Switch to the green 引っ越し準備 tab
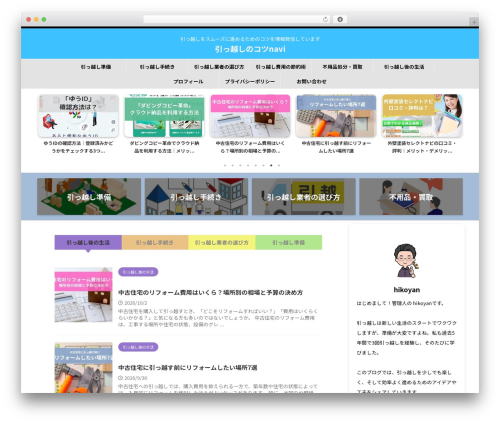This screenshot has width=500, height=423. (x=289, y=242)
